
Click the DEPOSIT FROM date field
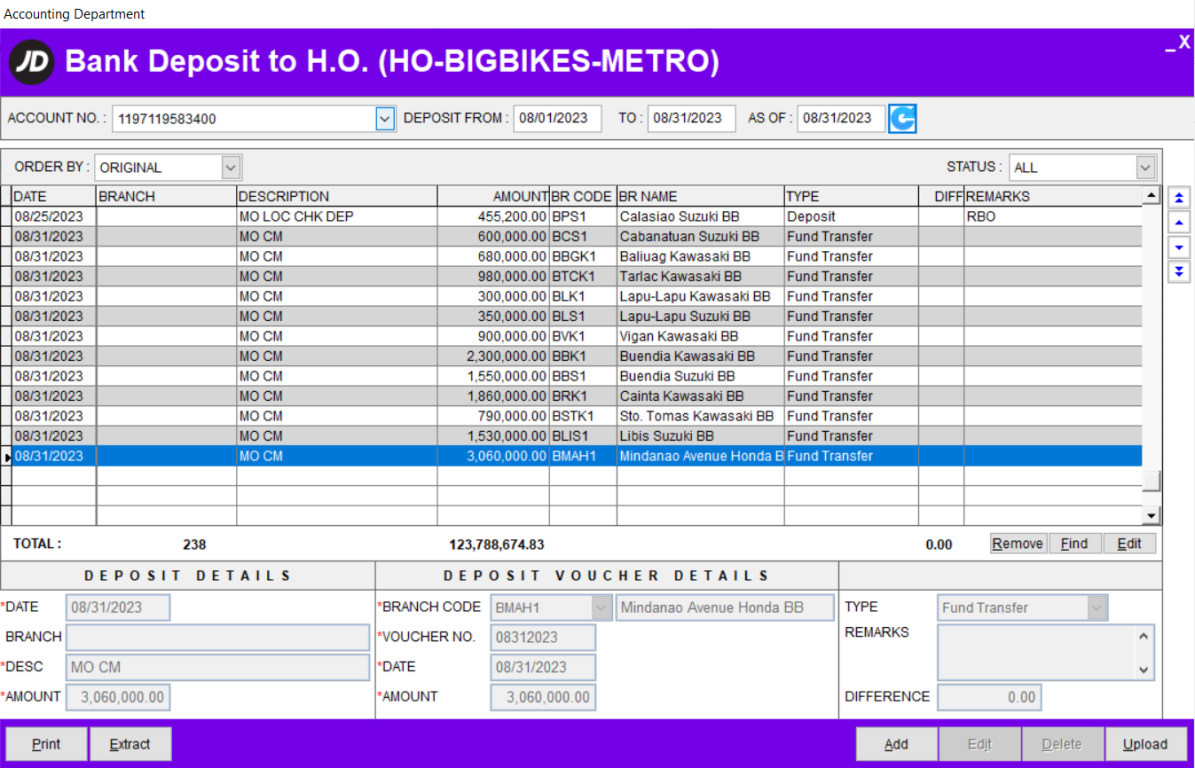click(x=557, y=119)
